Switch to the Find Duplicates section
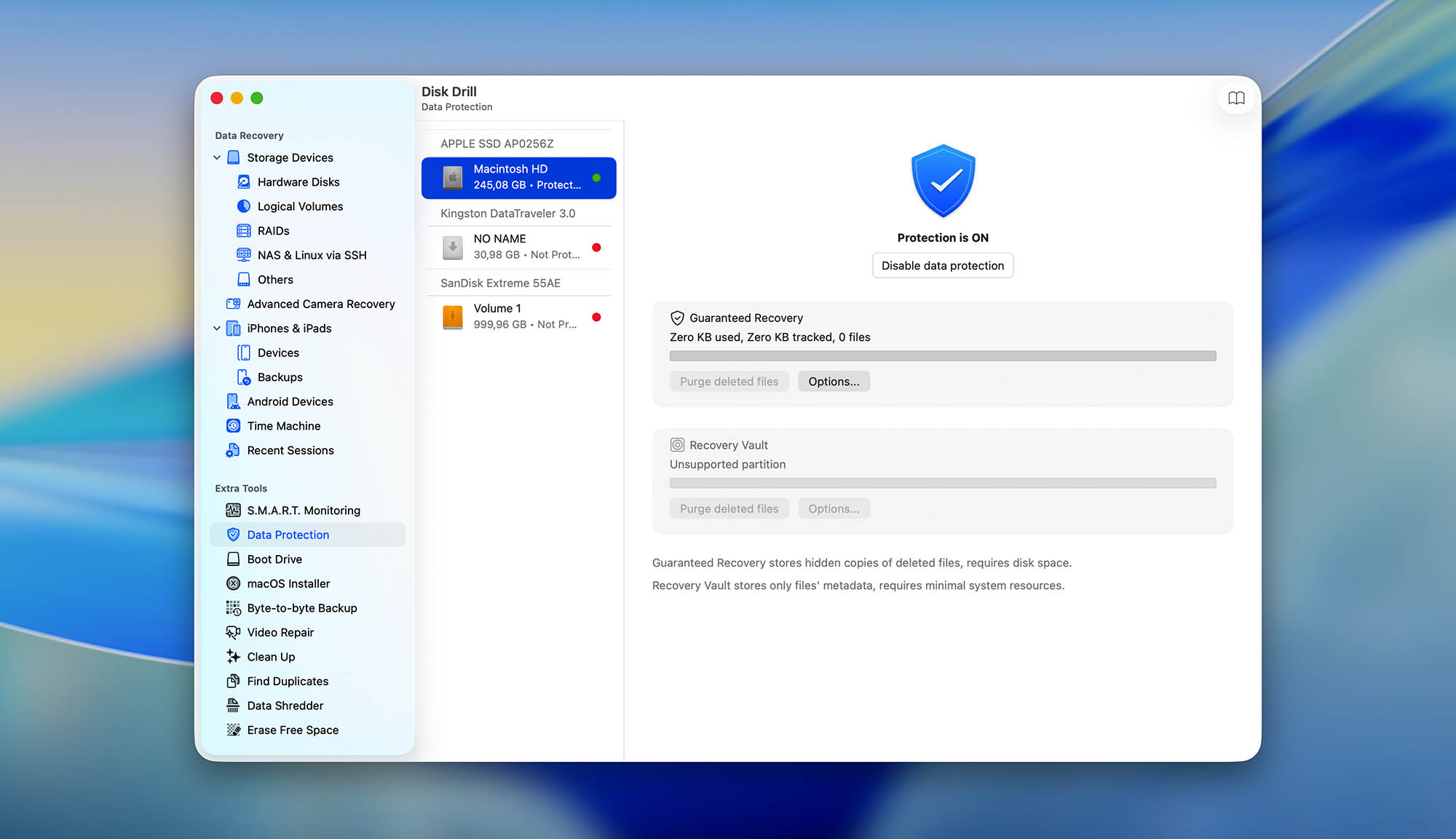The height and width of the screenshot is (839, 1456). pyautogui.click(x=287, y=681)
